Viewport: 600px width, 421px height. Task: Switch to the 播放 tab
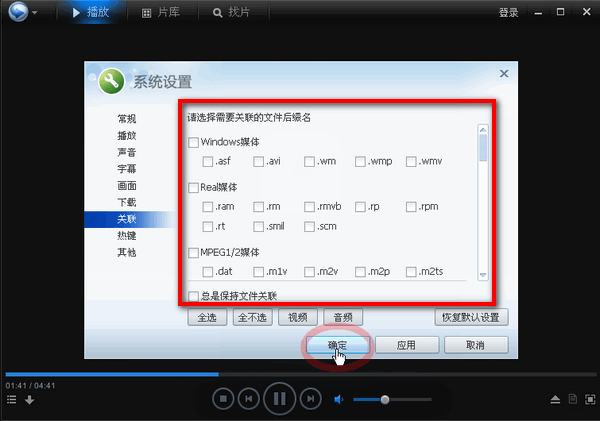pos(91,12)
